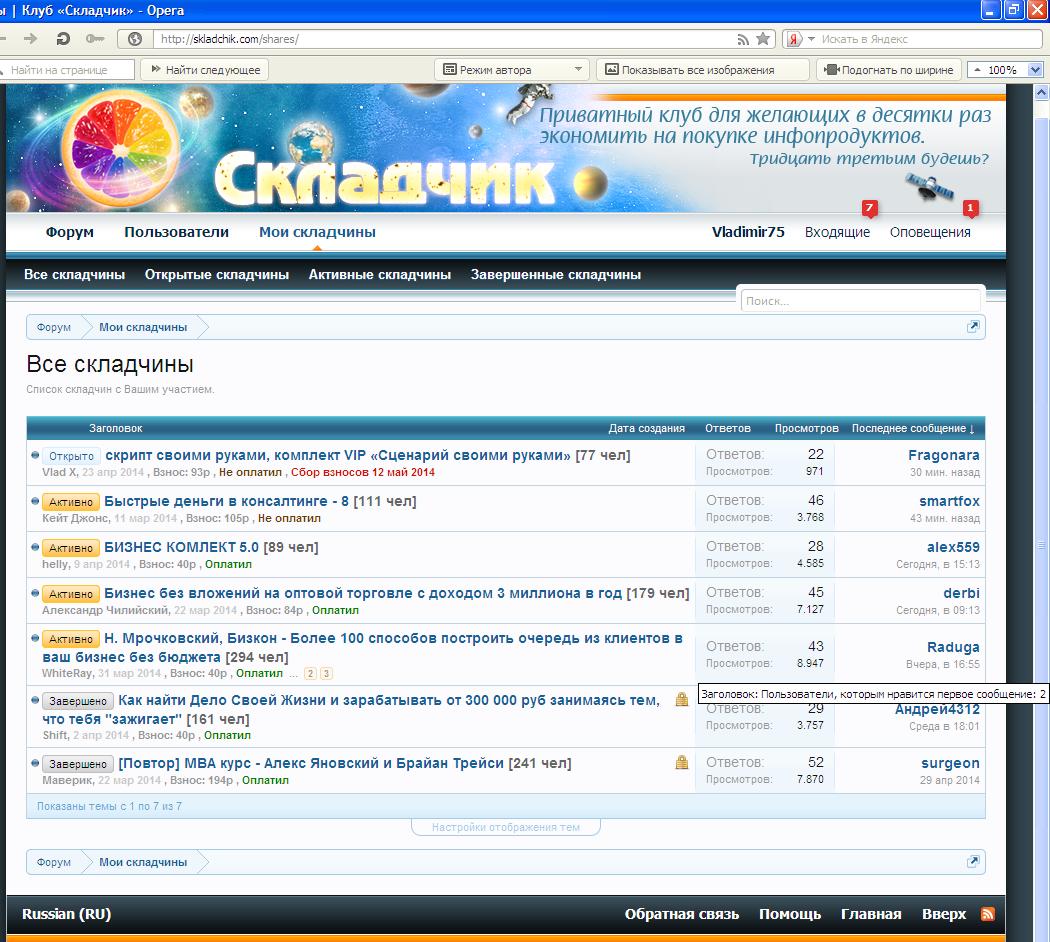
Task: Click Форум in top breadcrumb
Action: [x=54, y=327]
